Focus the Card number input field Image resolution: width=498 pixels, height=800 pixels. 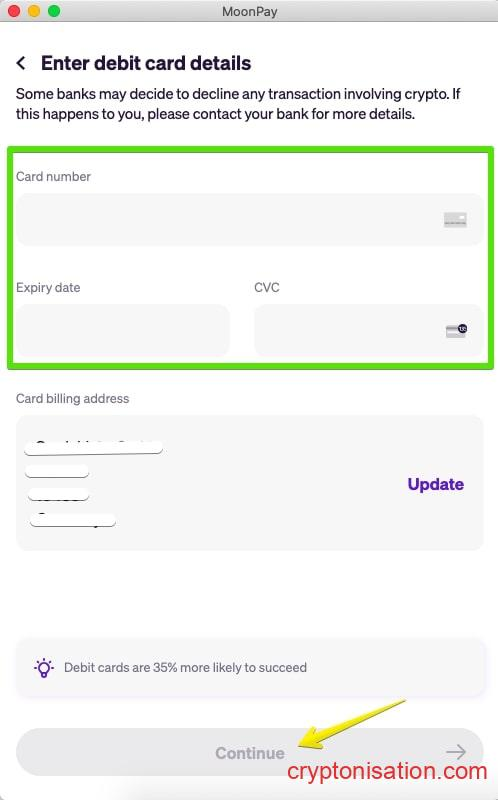pyautogui.click(x=250, y=219)
